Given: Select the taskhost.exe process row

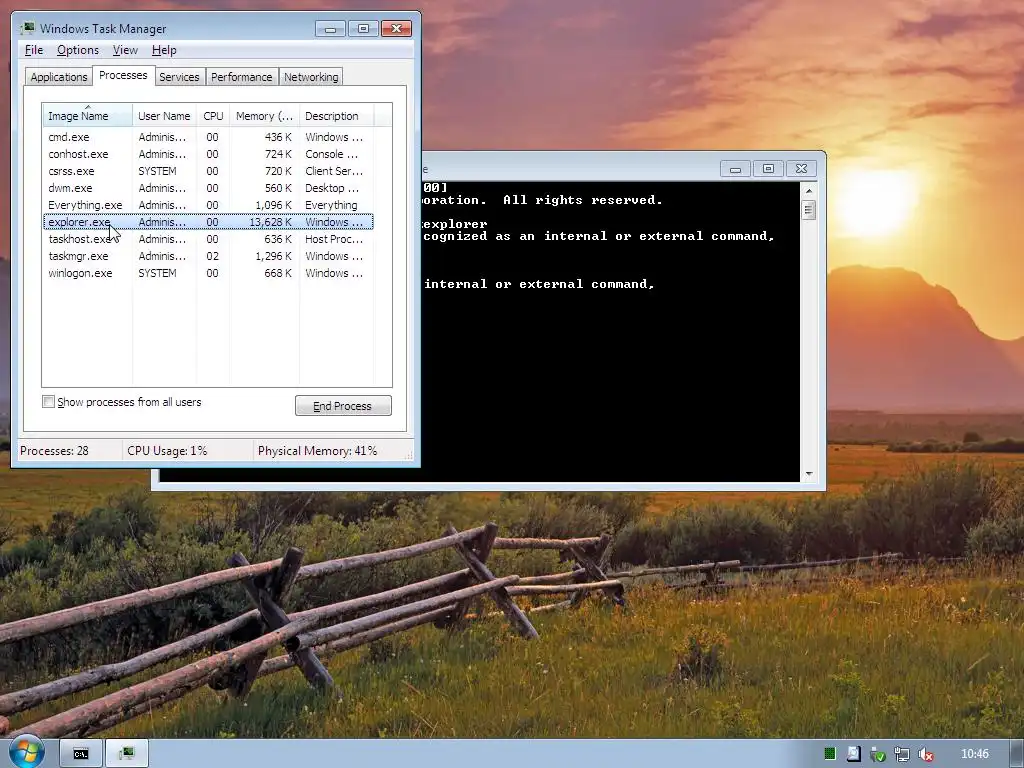Looking at the screenshot, I should [208, 239].
